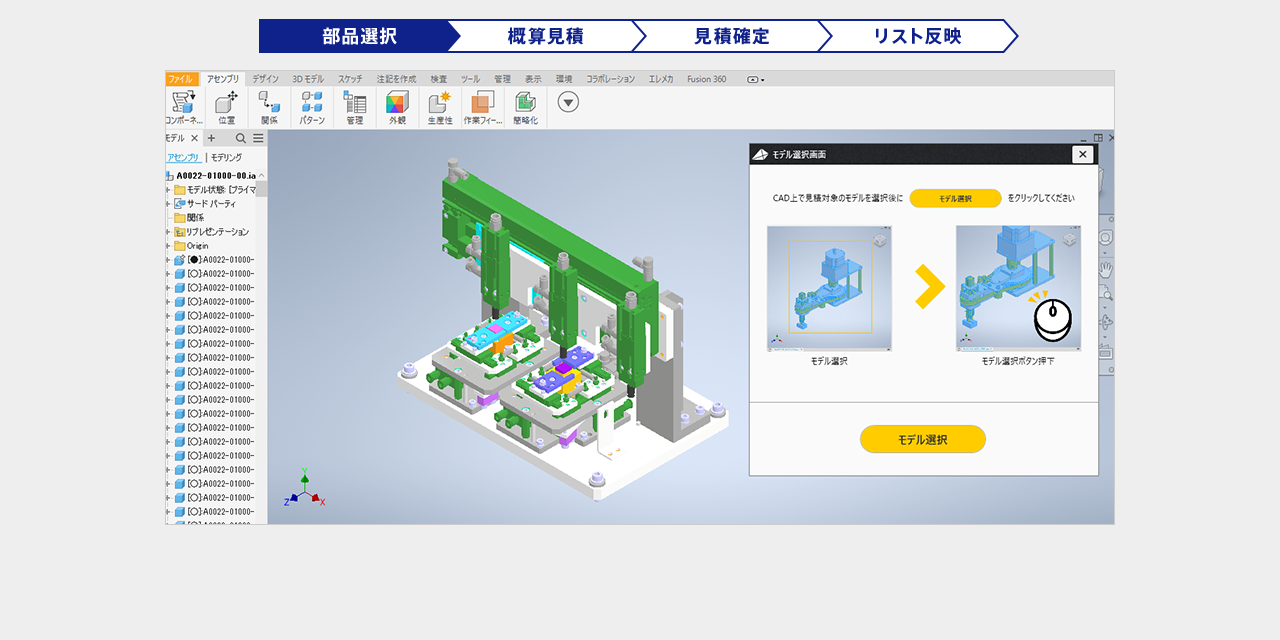Screen dimensions: 1280x640
Task: Close the モデル選択画面 dialog
Action: [x=1082, y=154]
